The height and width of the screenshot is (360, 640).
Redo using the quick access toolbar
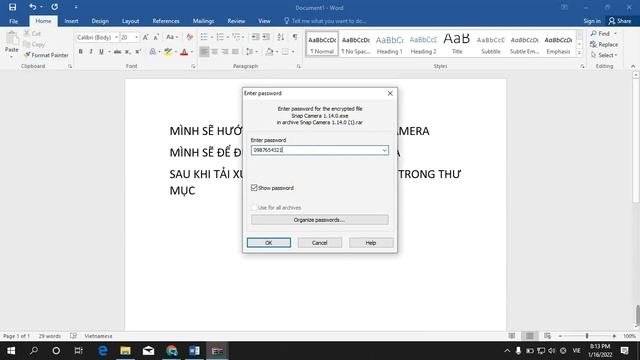54,7
